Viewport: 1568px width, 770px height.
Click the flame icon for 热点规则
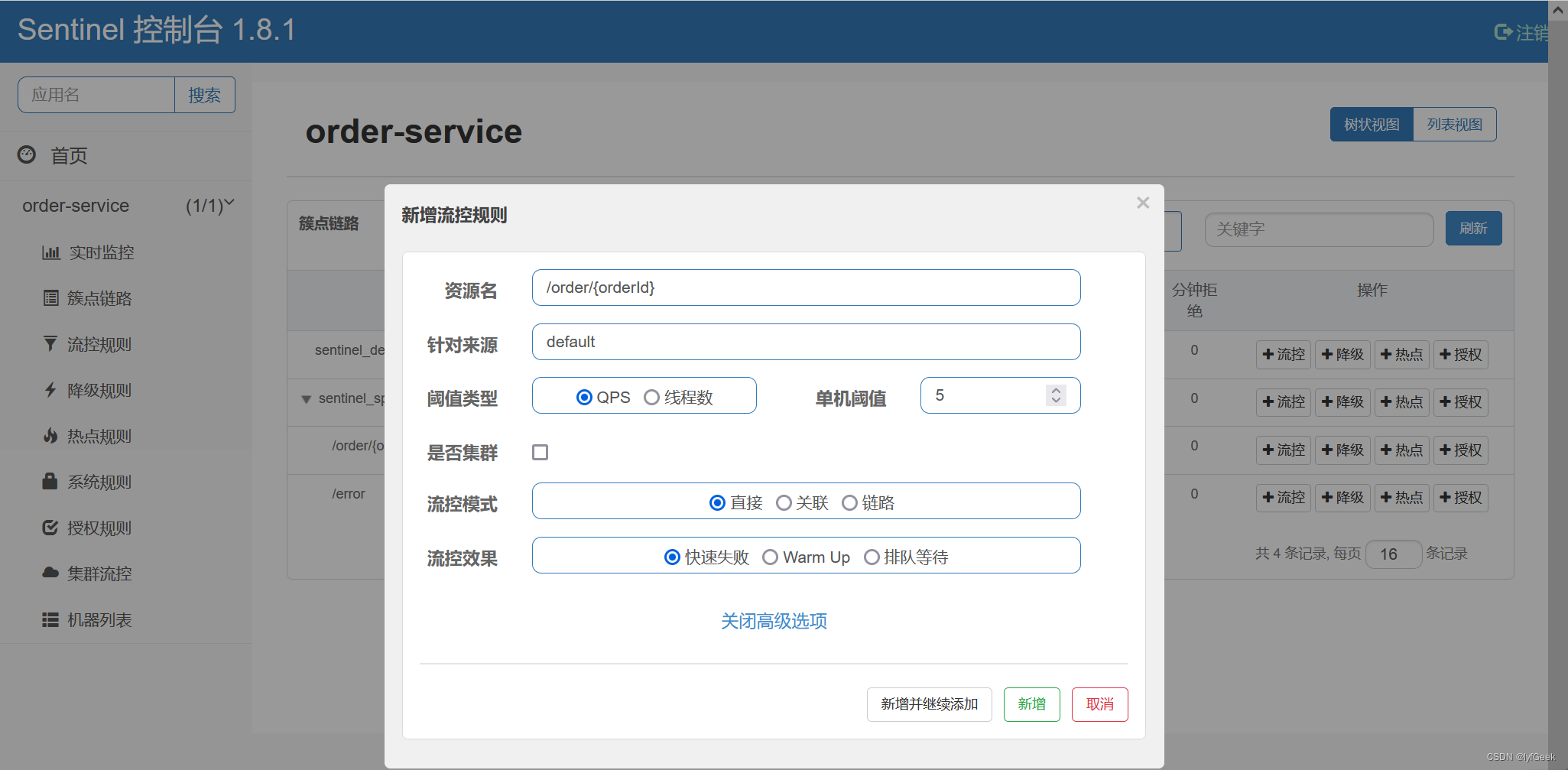point(50,436)
